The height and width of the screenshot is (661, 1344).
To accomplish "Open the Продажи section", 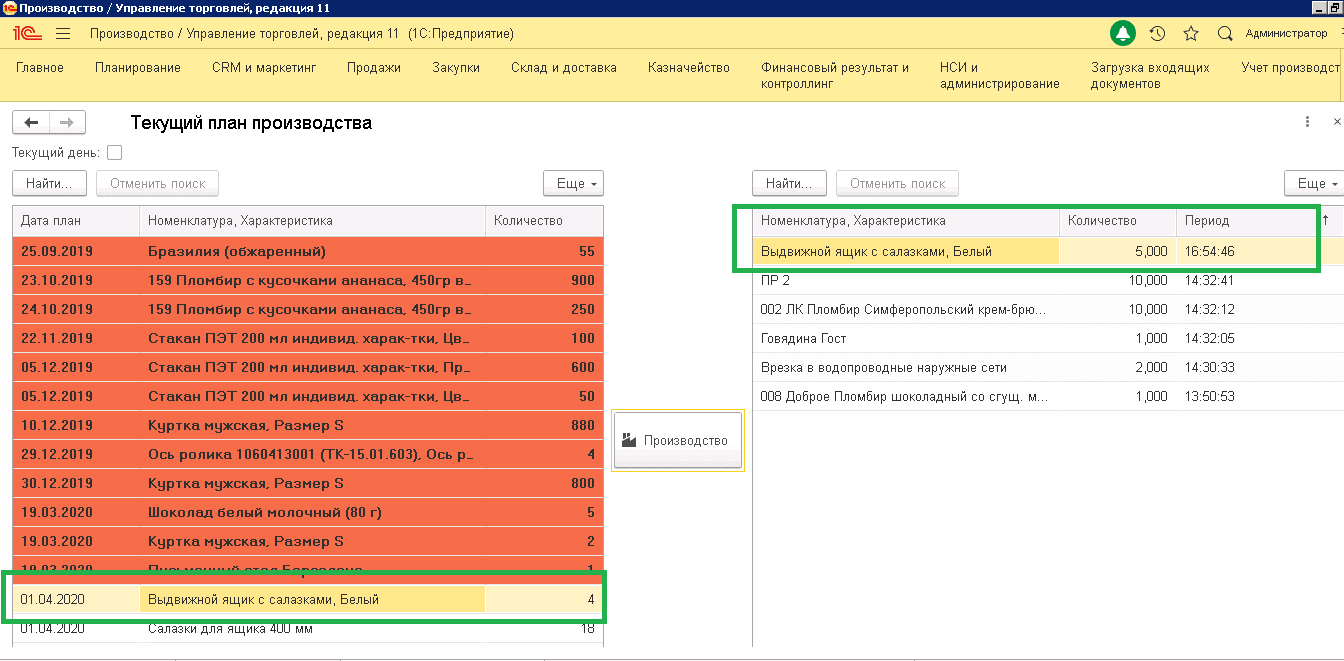I will click(373, 68).
